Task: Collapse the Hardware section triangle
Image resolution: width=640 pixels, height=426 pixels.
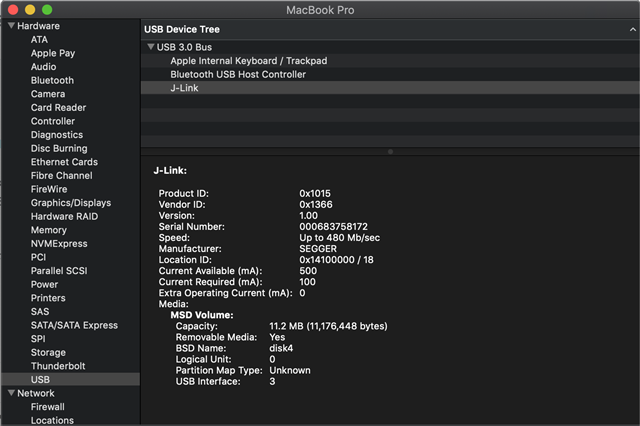Action: pyautogui.click(x=11, y=26)
